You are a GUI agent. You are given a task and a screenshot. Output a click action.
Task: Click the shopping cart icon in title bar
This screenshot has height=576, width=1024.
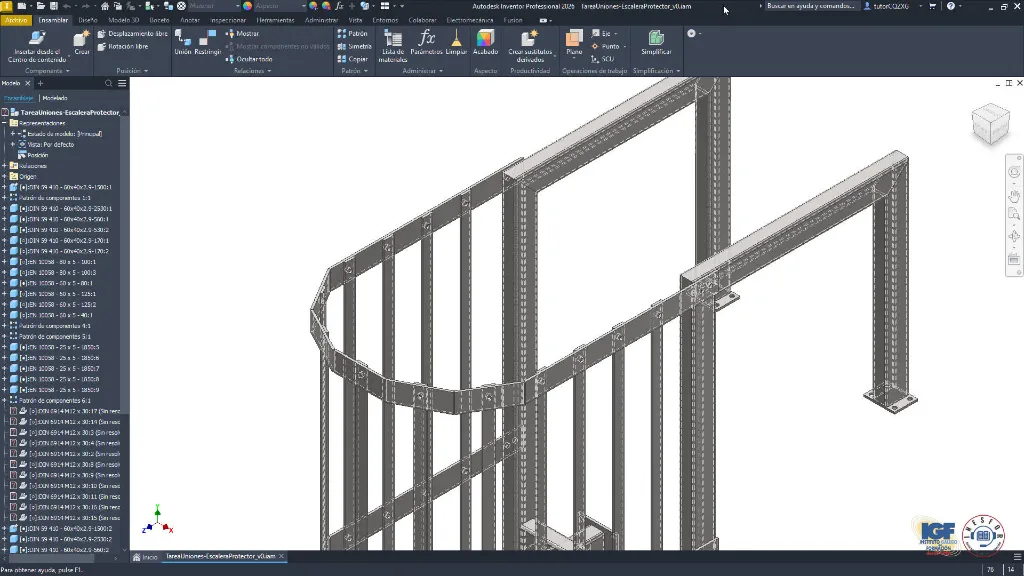[x=932, y=6]
